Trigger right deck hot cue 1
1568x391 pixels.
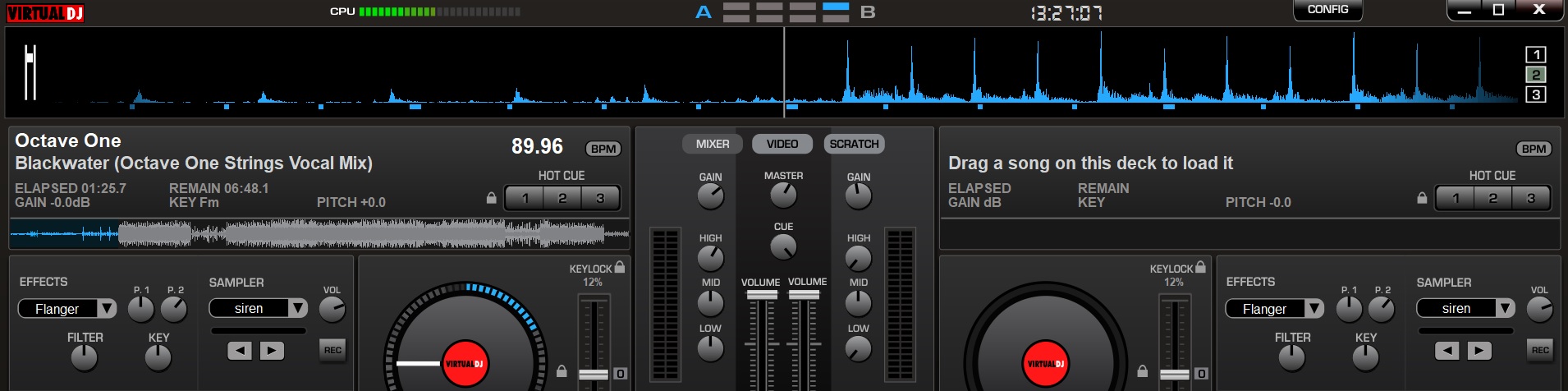1456,198
